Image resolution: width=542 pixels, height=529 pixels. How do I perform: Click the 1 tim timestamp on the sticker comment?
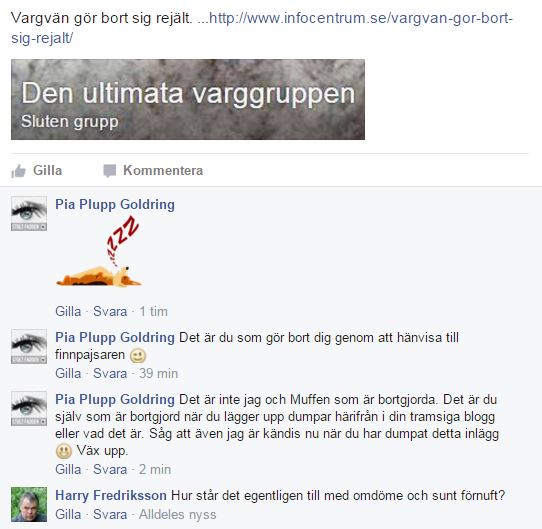coord(153,312)
